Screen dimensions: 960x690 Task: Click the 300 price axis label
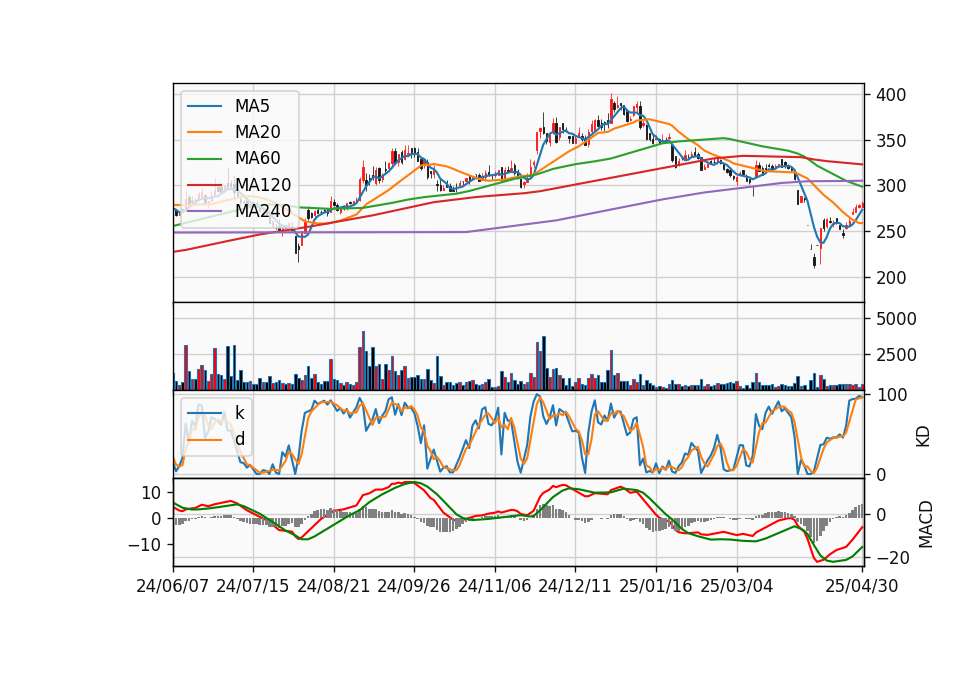coord(891,186)
